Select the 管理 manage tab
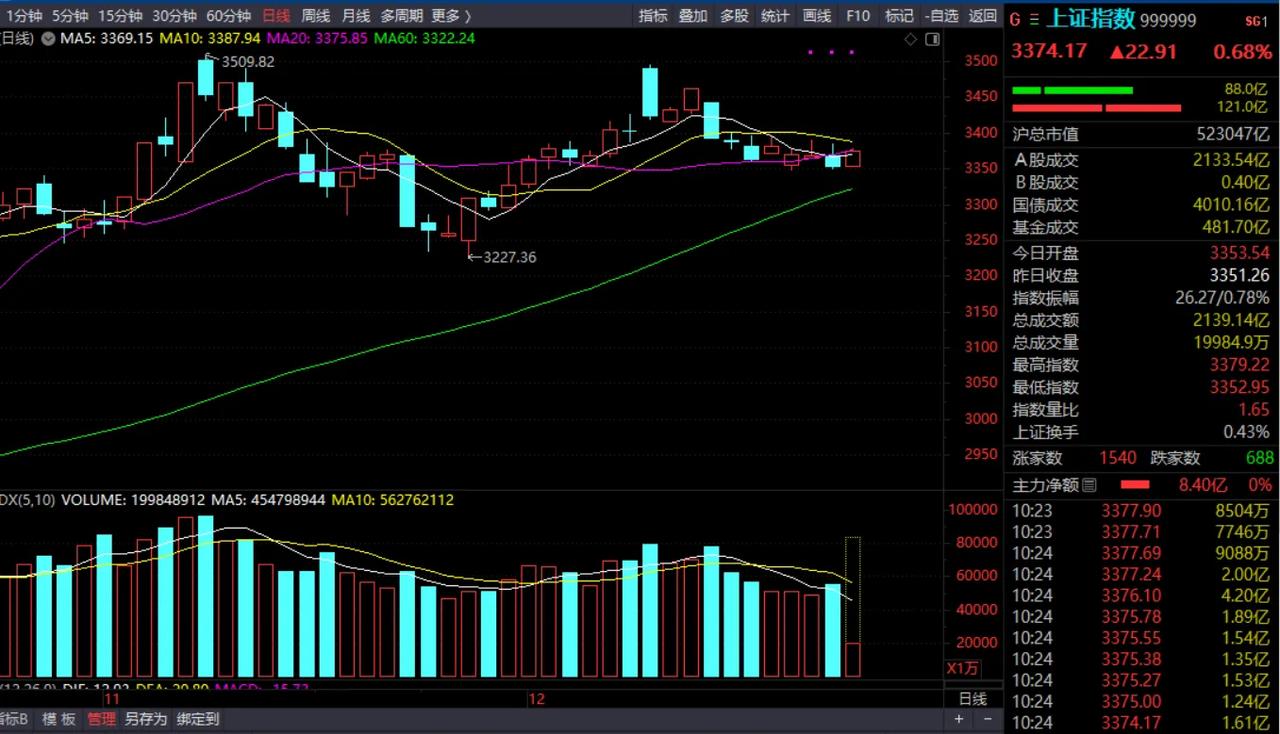The image size is (1280, 734). coord(101,719)
